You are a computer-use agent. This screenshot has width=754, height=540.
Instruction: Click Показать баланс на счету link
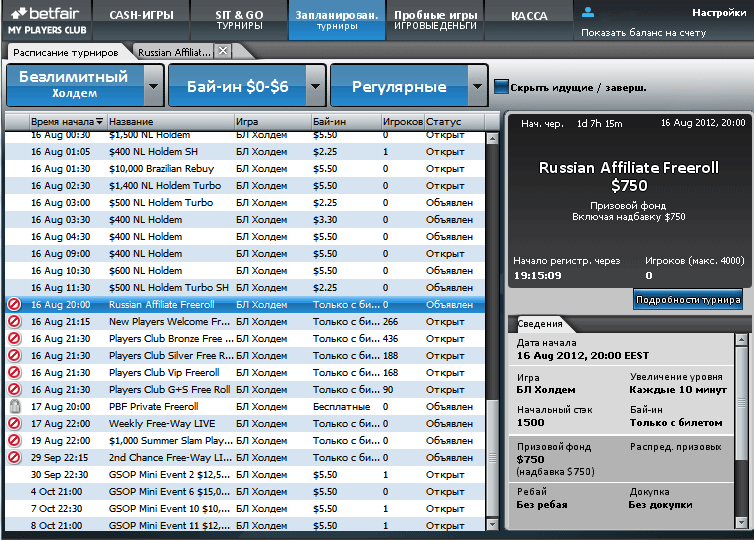pyautogui.click(x=643, y=33)
